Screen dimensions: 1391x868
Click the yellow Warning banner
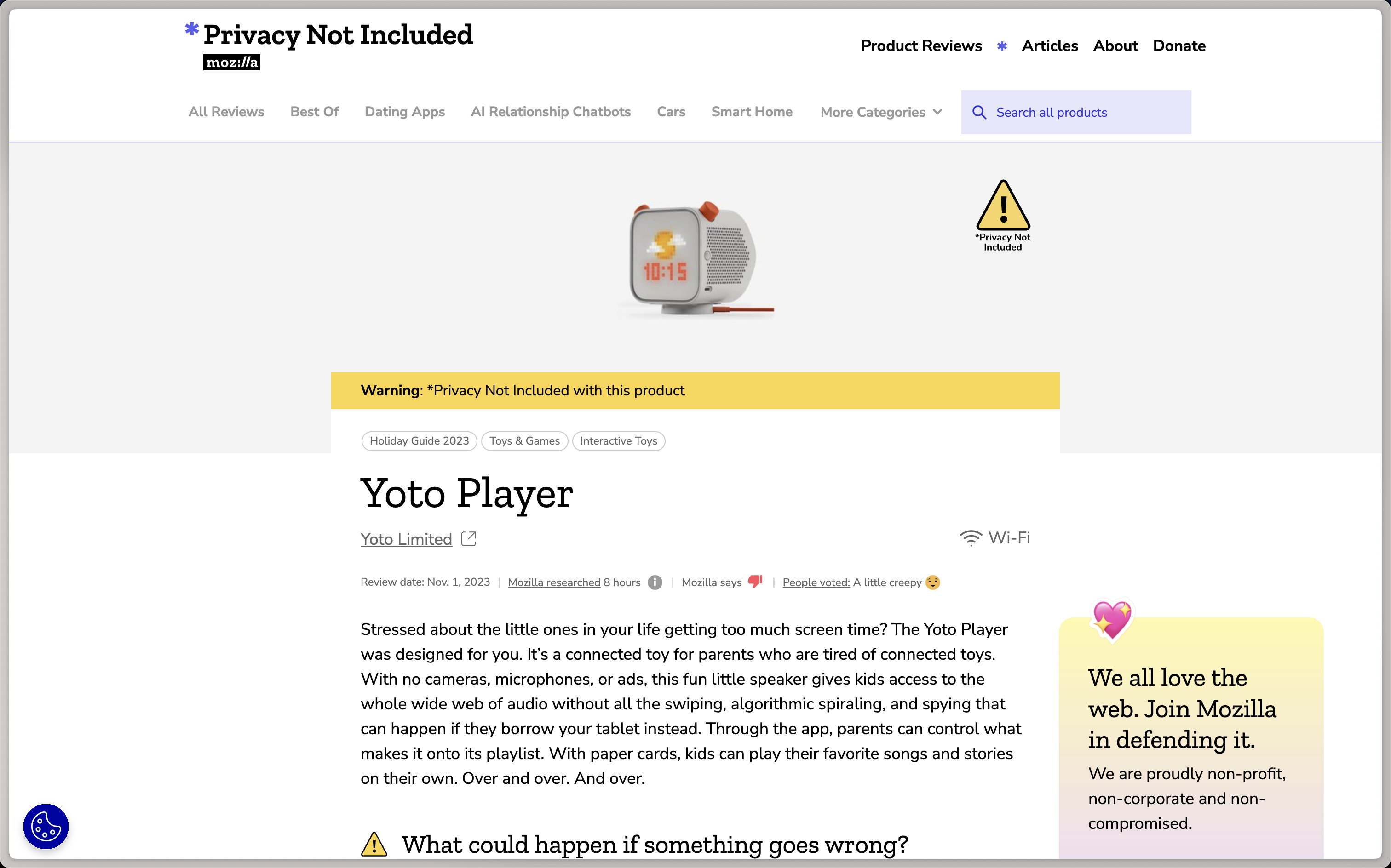(695, 390)
